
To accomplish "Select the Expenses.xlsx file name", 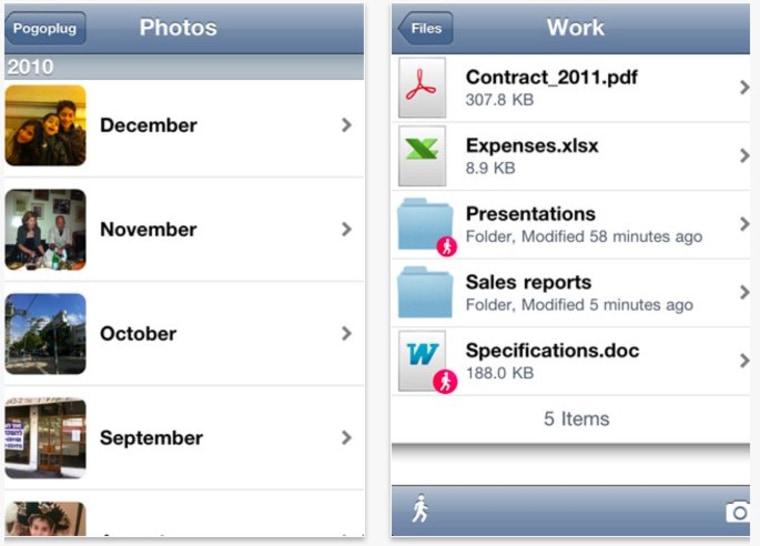I will pos(532,146).
